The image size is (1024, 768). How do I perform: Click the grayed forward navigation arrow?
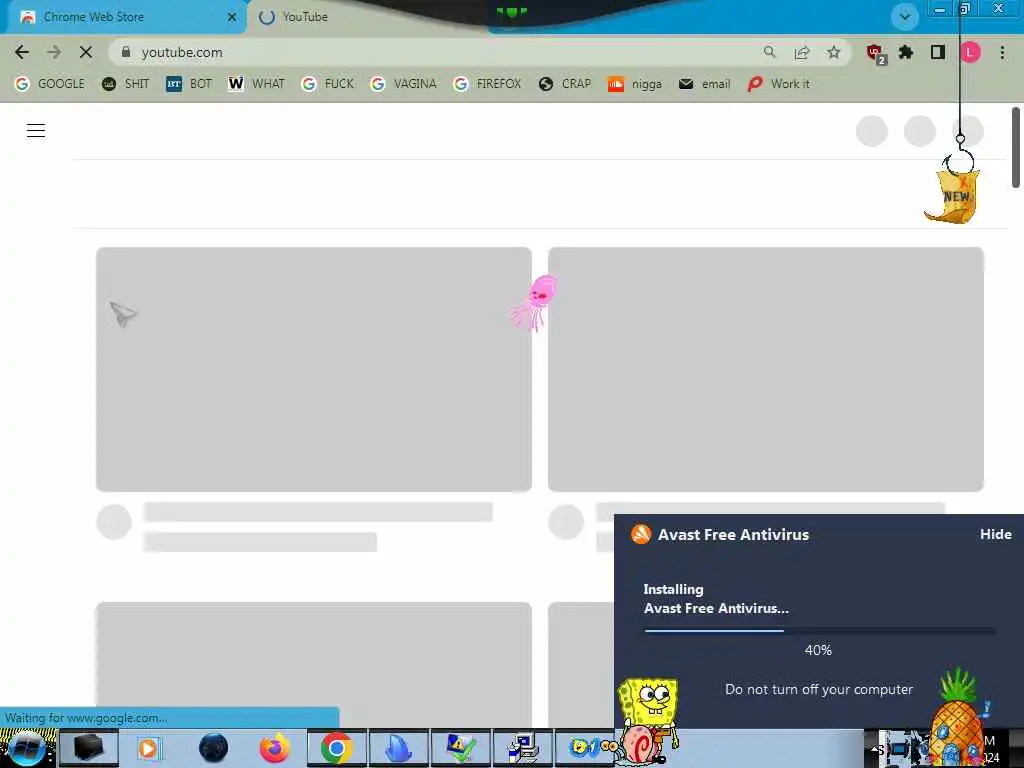click(54, 52)
